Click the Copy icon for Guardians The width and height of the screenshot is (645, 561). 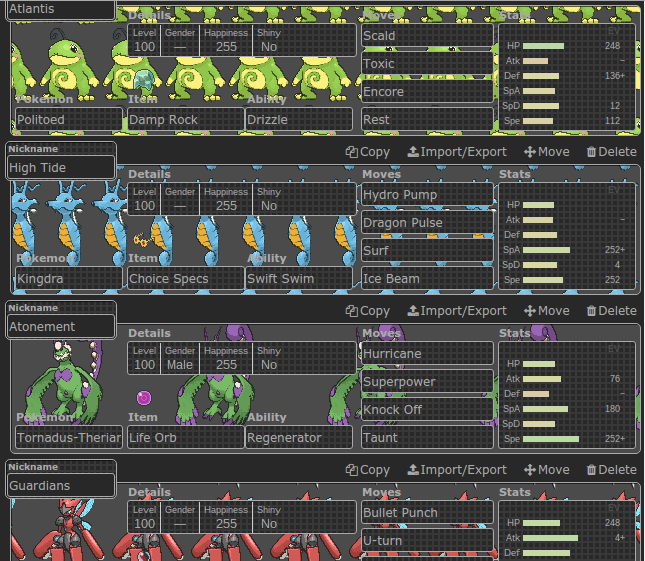351,470
